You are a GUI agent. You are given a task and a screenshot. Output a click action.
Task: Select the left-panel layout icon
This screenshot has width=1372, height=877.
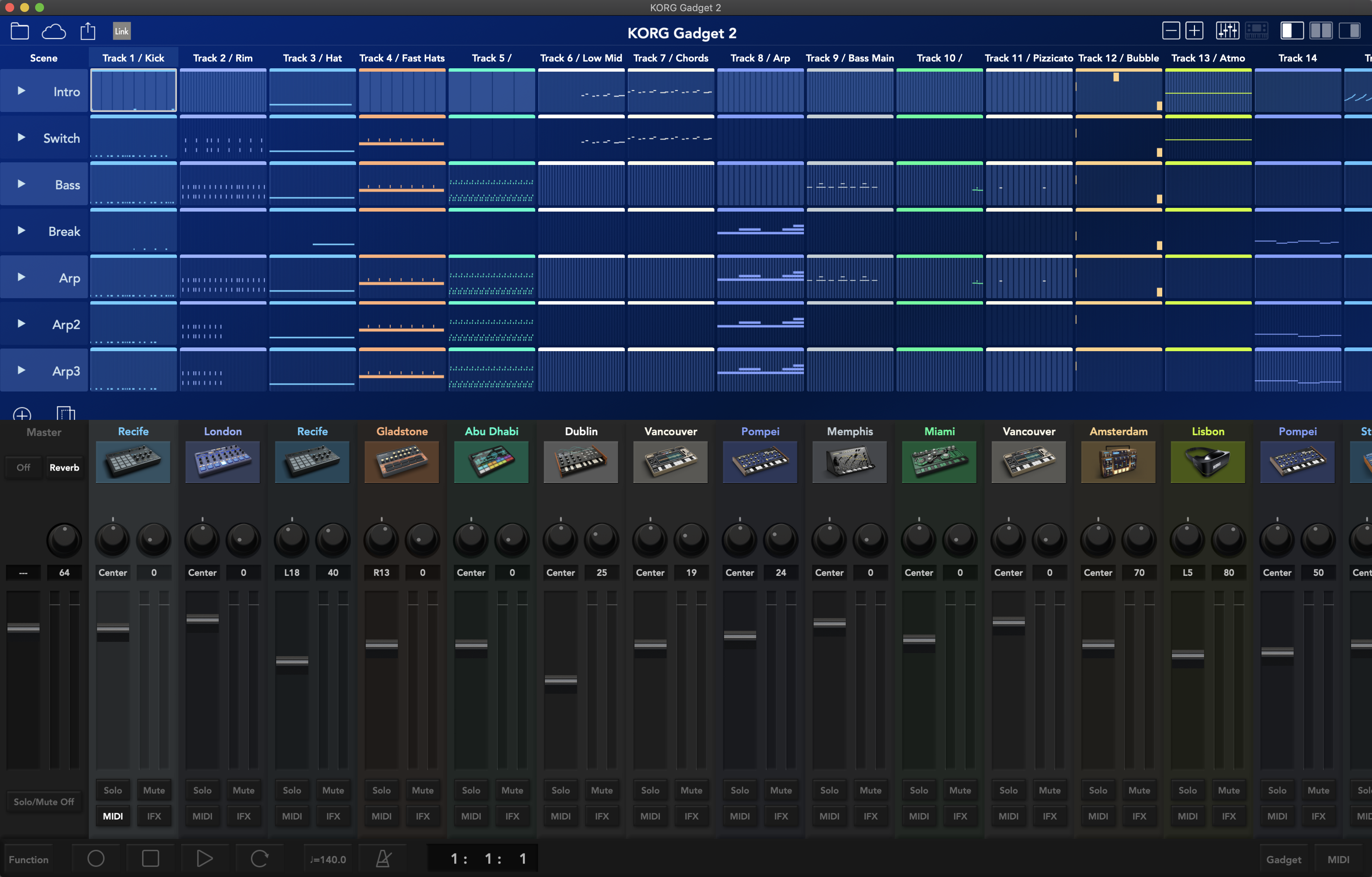[x=1292, y=30]
